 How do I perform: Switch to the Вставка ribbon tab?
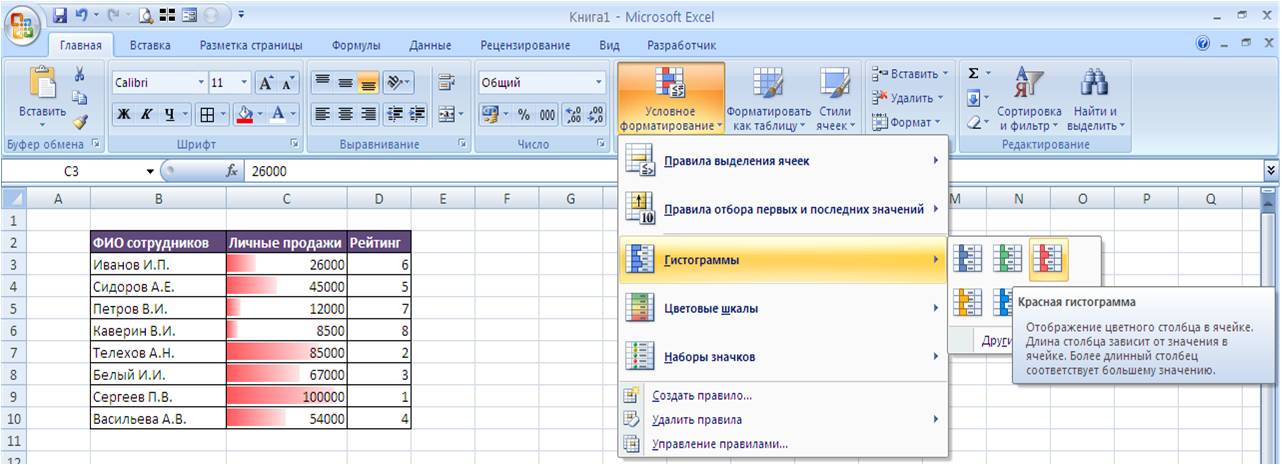[150, 45]
